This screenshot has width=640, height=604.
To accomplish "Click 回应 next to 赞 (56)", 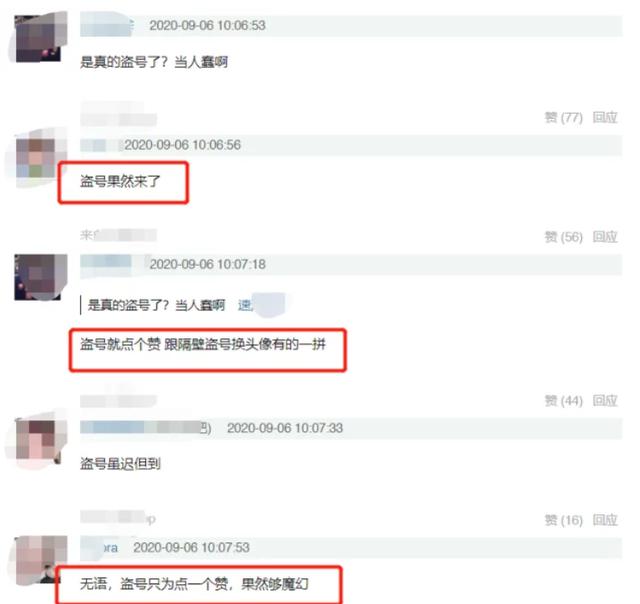I will coord(605,237).
